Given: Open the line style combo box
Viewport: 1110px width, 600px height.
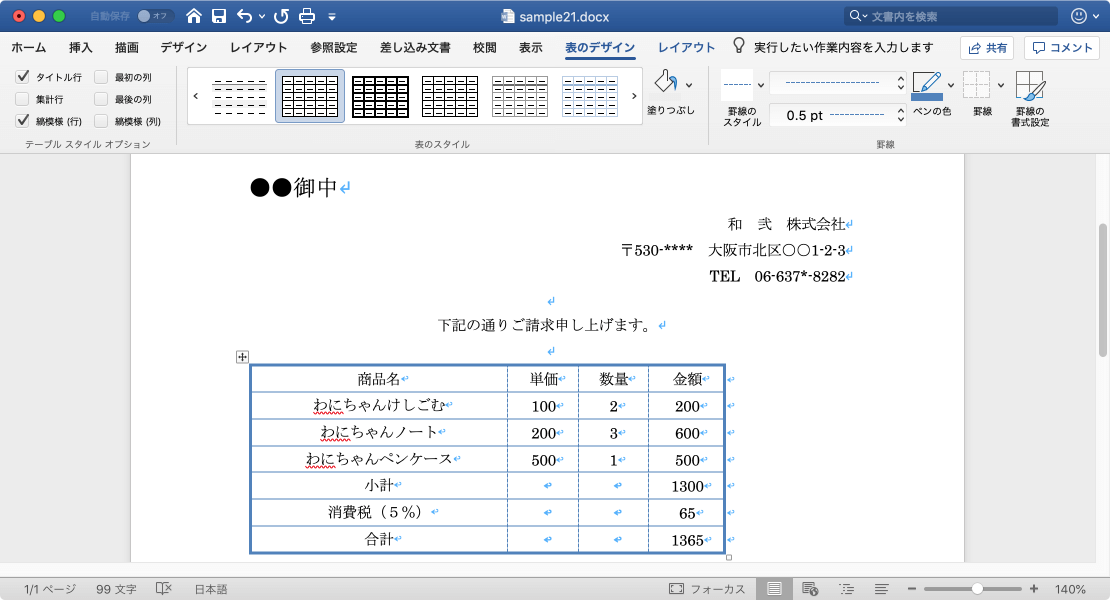Looking at the screenshot, I should point(837,83).
